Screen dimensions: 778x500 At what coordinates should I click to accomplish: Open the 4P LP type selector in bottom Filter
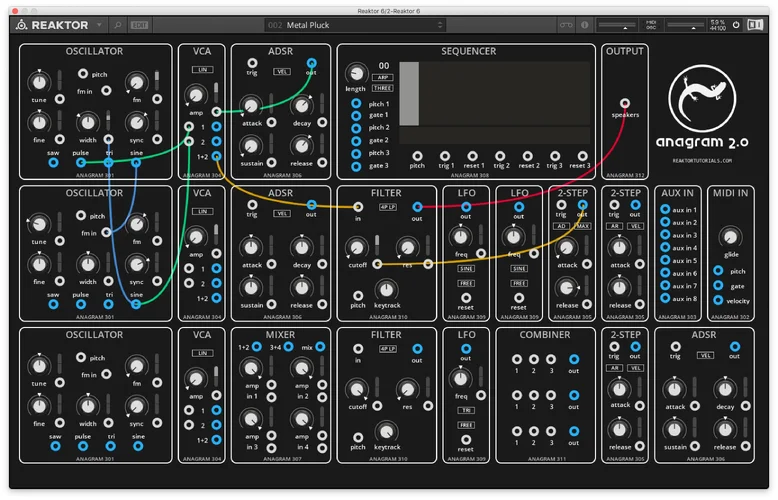[388, 349]
